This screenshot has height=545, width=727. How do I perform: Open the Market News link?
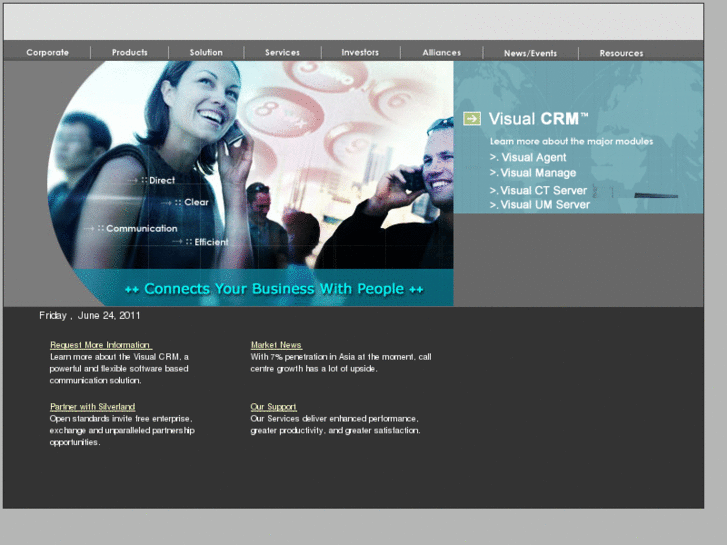coord(276,345)
